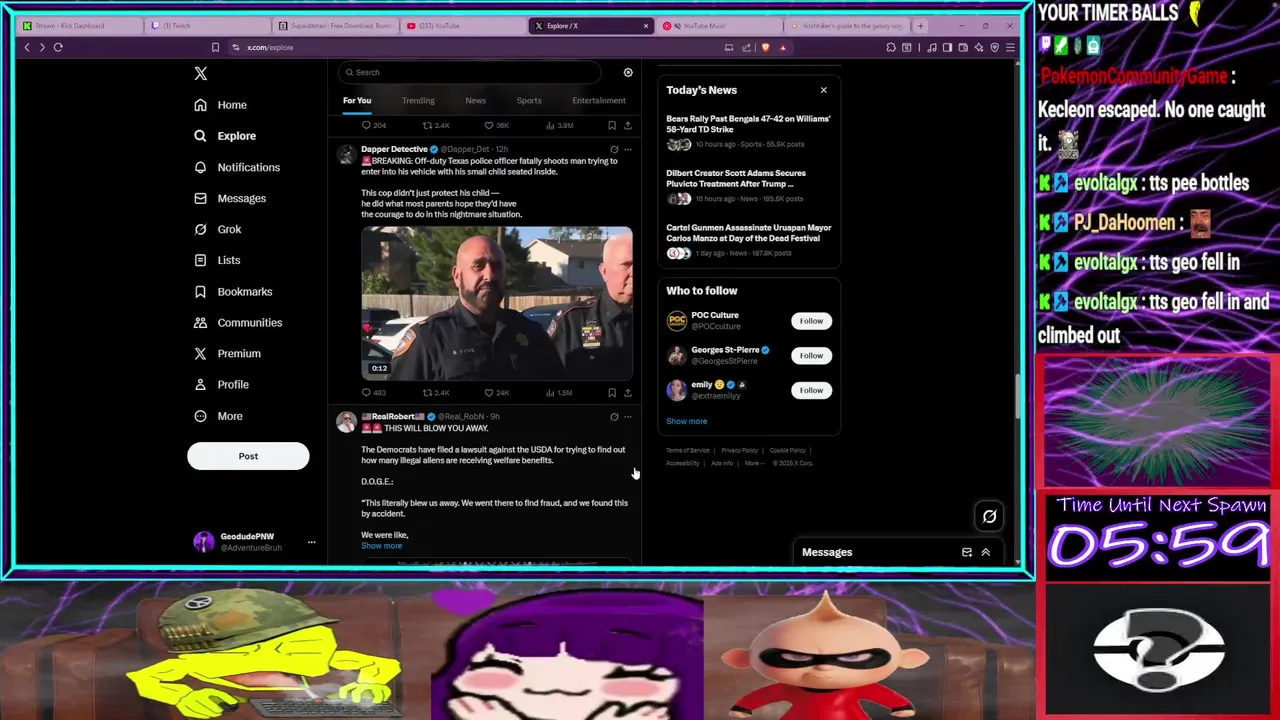Viewport: 1280px width, 720px height.
Task: Open GeodudePNW account menu
Action: 255,541
